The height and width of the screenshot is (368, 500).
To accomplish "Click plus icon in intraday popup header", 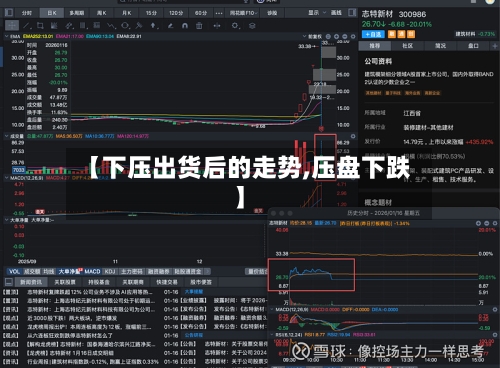I will tap(478, 223).
